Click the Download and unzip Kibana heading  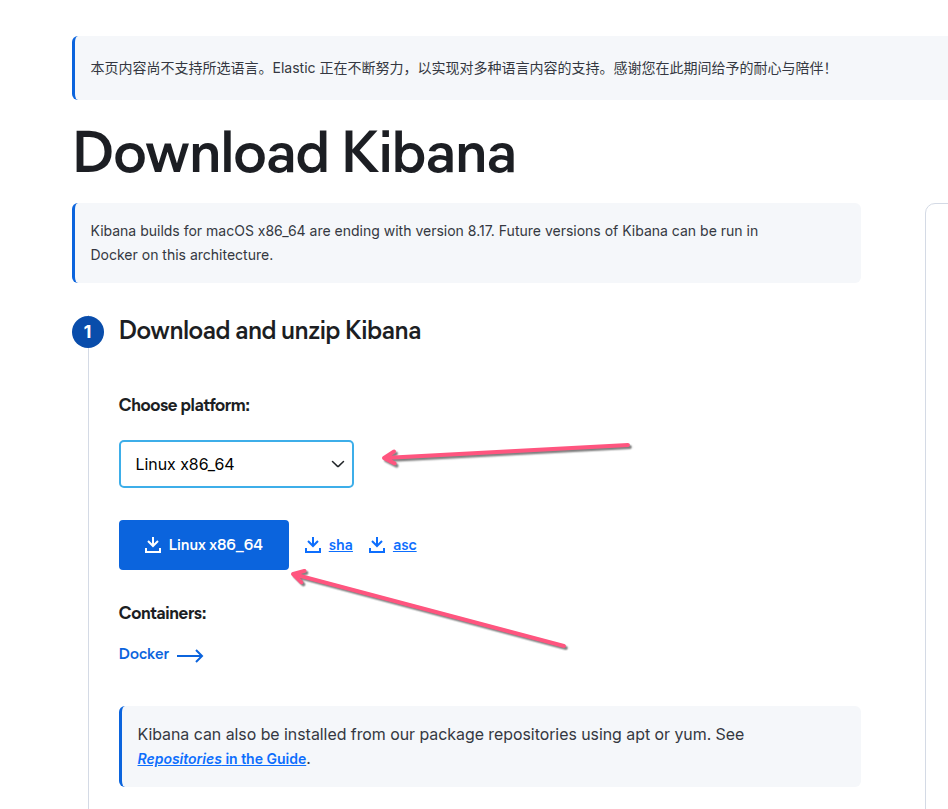270,331
